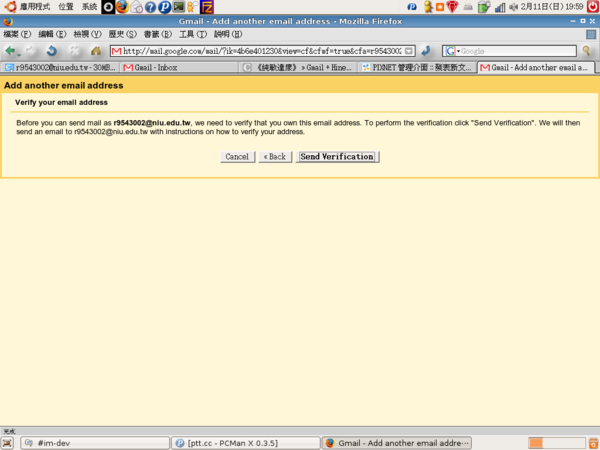Open the Google search engine dropdown
Viewport: 600px width, 450px height.
coord(452,51)
